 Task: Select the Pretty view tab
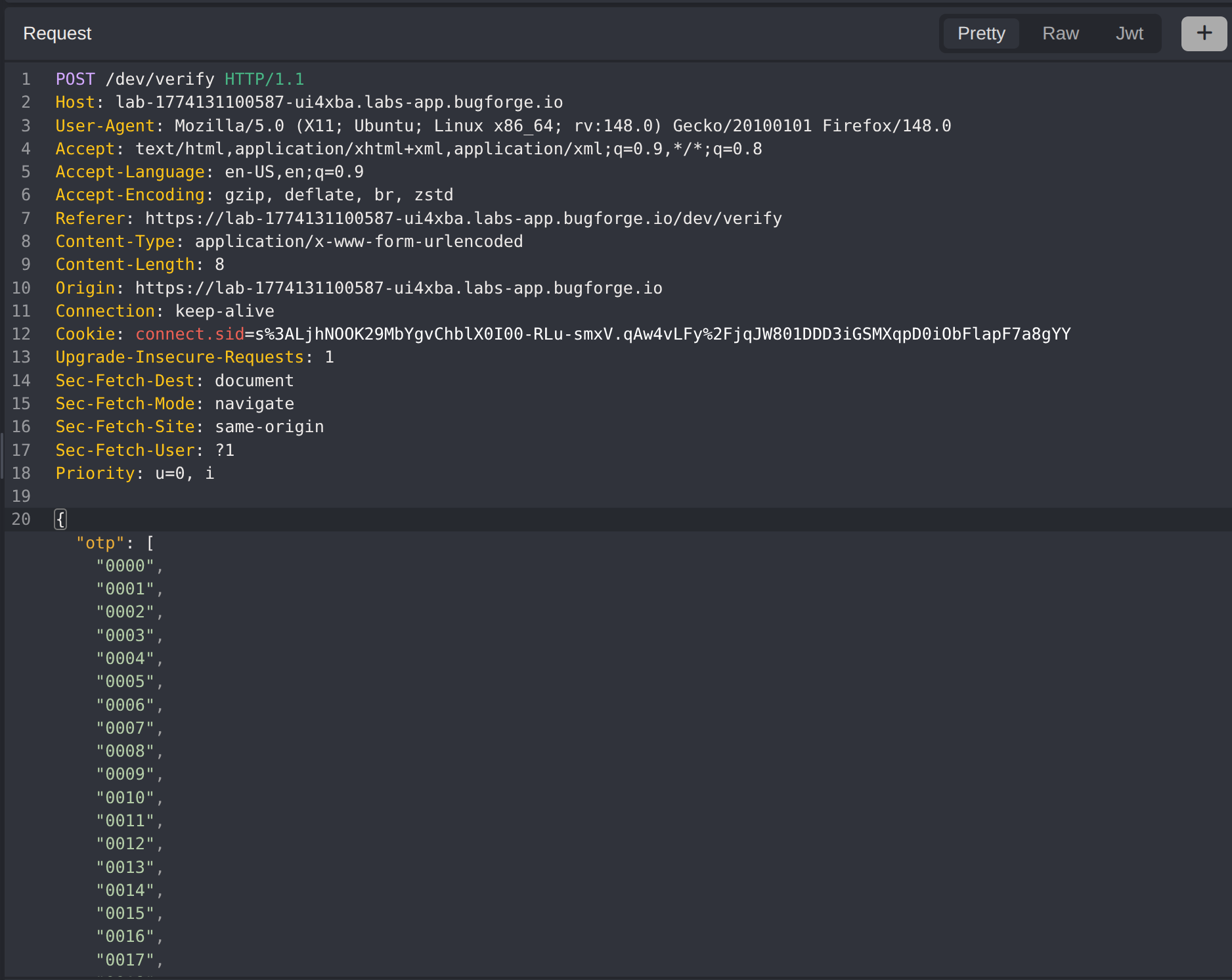point(980,33)
